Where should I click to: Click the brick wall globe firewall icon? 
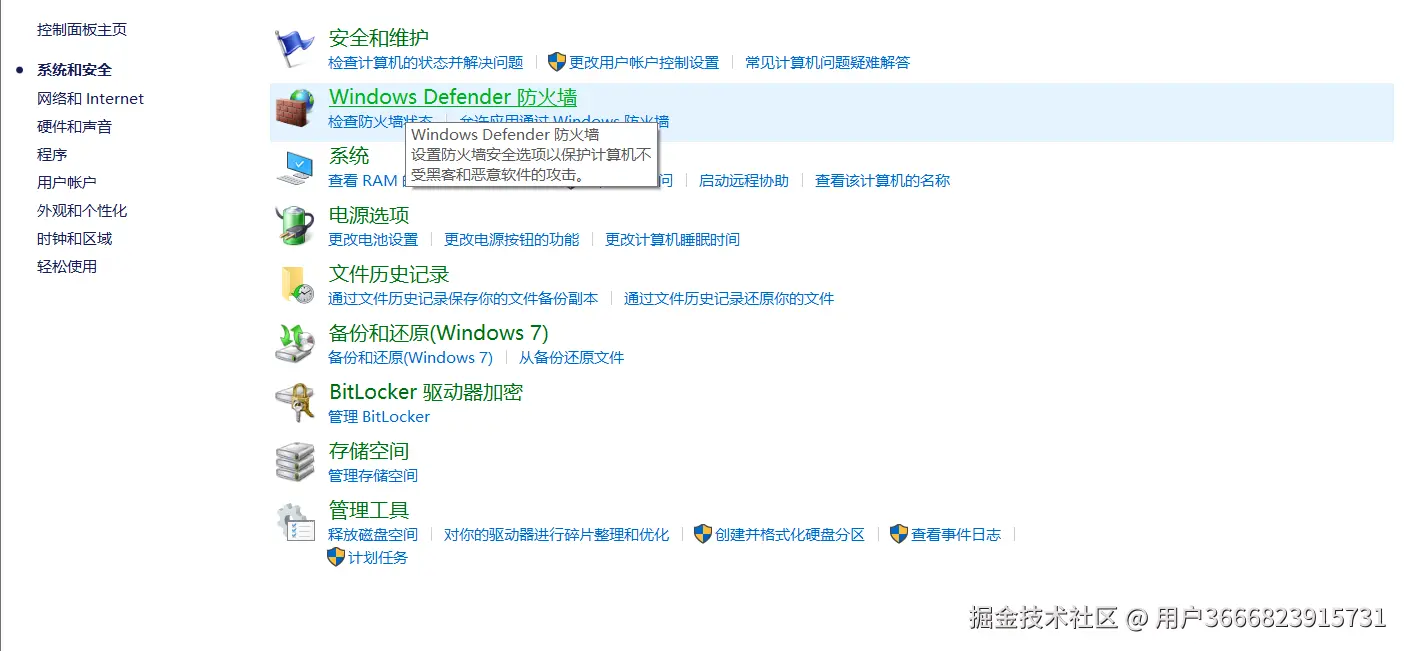(x=295, y=108)
